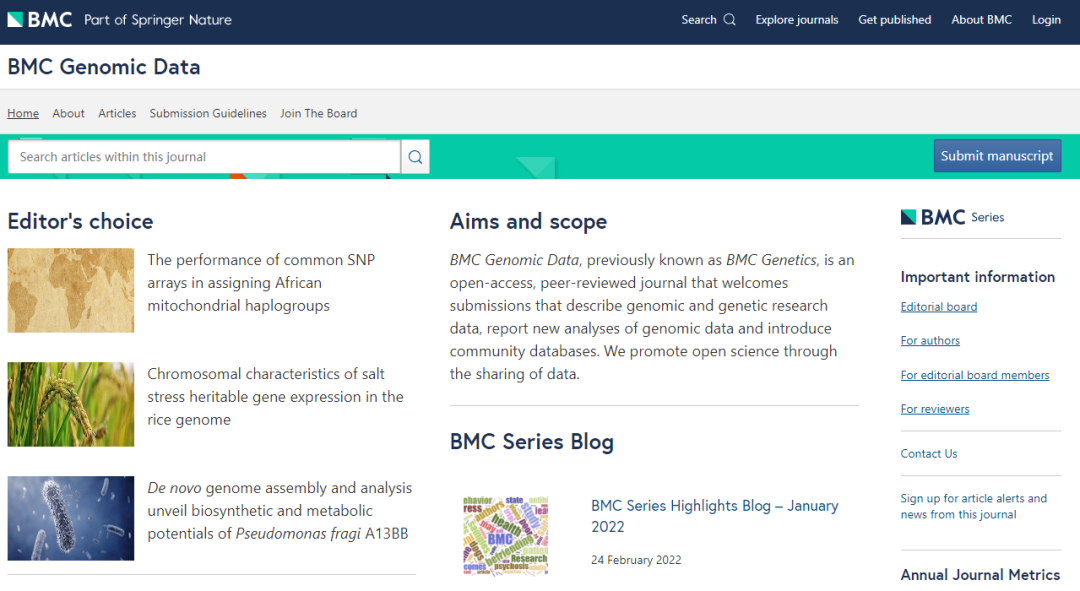The image size is (1080, 591).
Task: Open the BMC Series logo link
Action: [953, 217]
